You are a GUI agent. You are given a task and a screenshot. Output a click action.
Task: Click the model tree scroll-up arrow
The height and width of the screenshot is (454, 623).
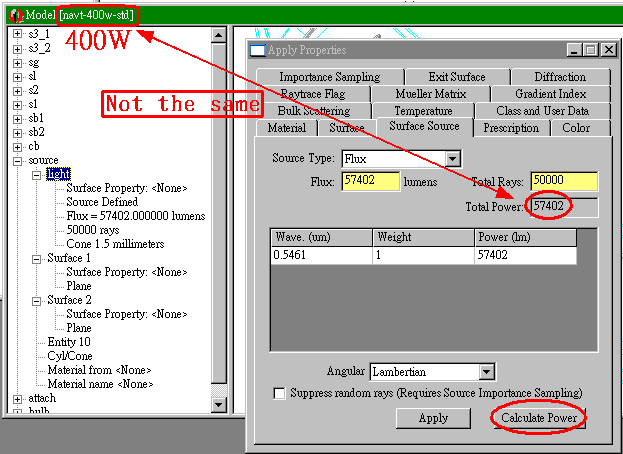point(219,35)
